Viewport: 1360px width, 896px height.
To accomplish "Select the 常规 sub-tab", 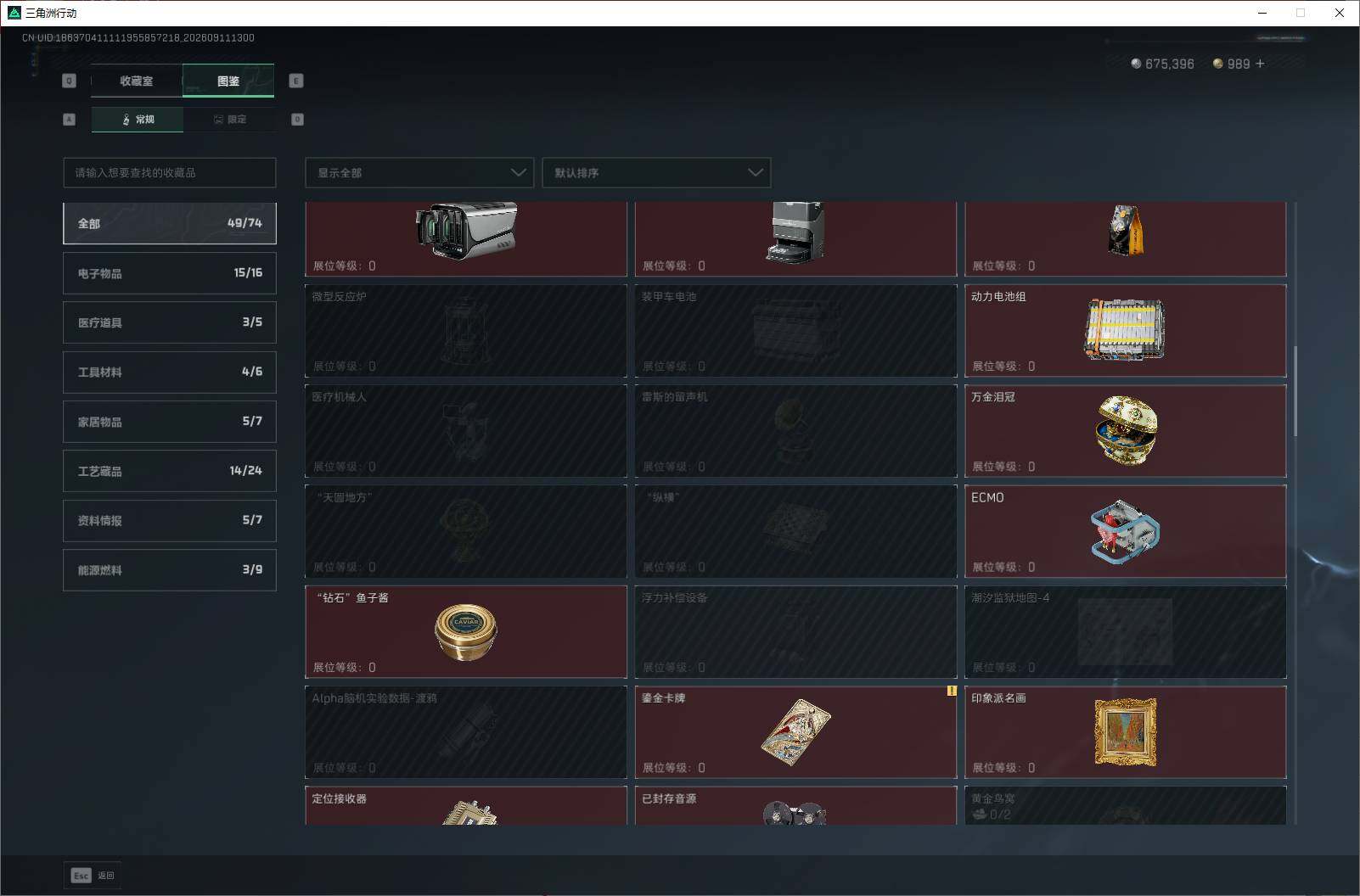I will coord(138,120).
